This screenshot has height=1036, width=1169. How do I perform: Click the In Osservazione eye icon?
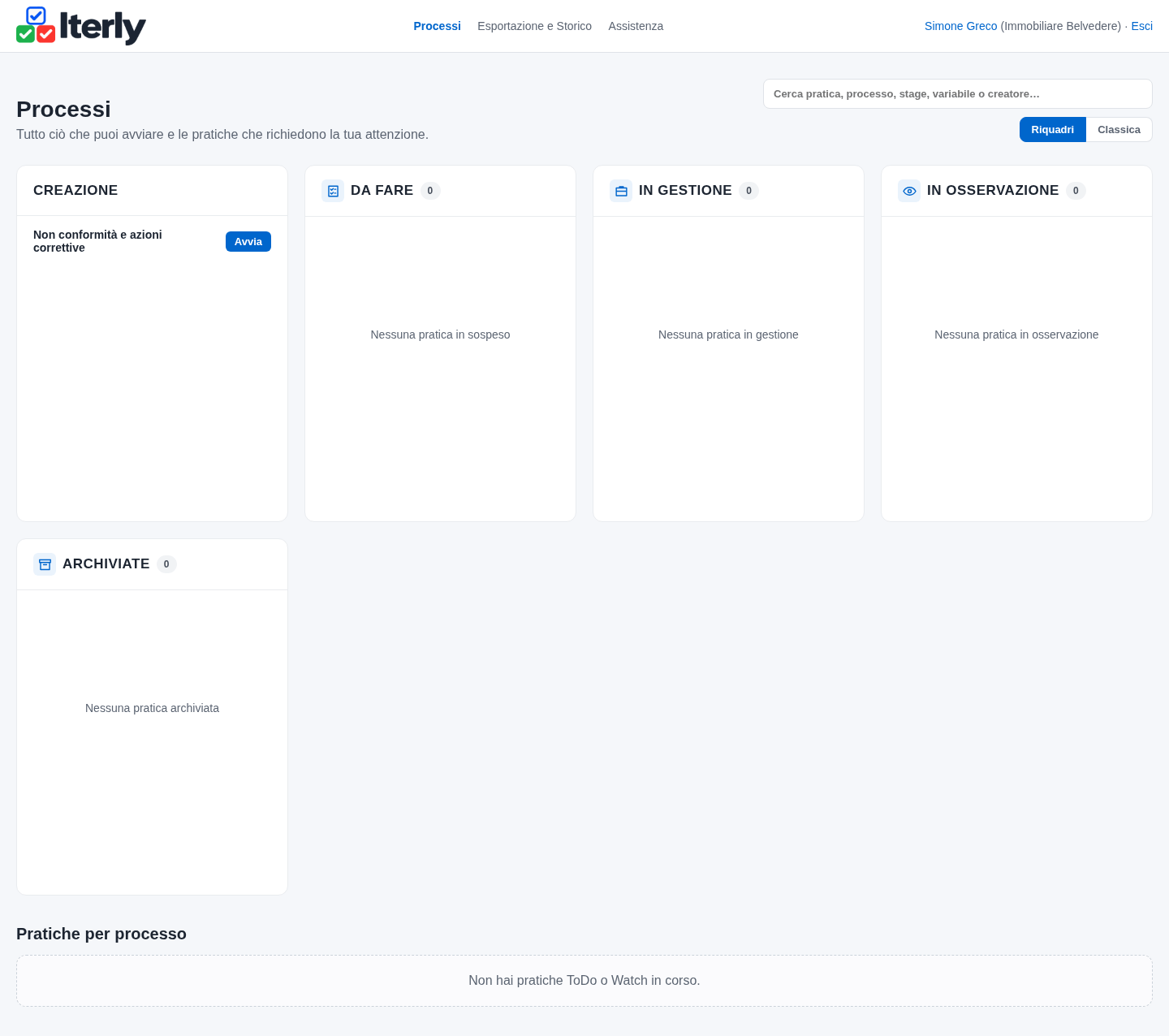[x=909, y=191]
